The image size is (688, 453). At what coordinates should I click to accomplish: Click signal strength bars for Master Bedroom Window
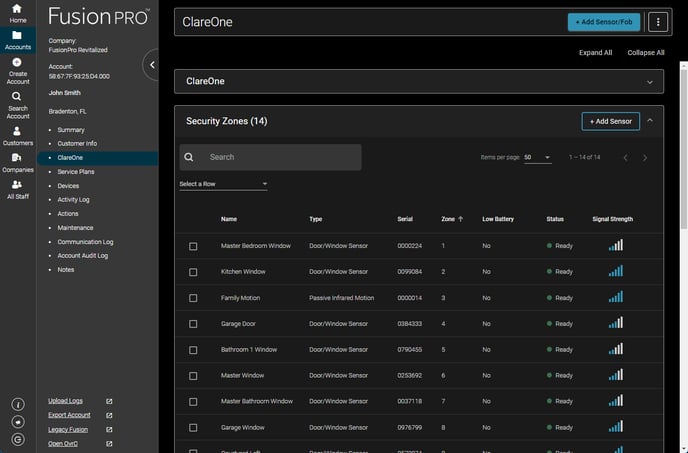point(616,245)
